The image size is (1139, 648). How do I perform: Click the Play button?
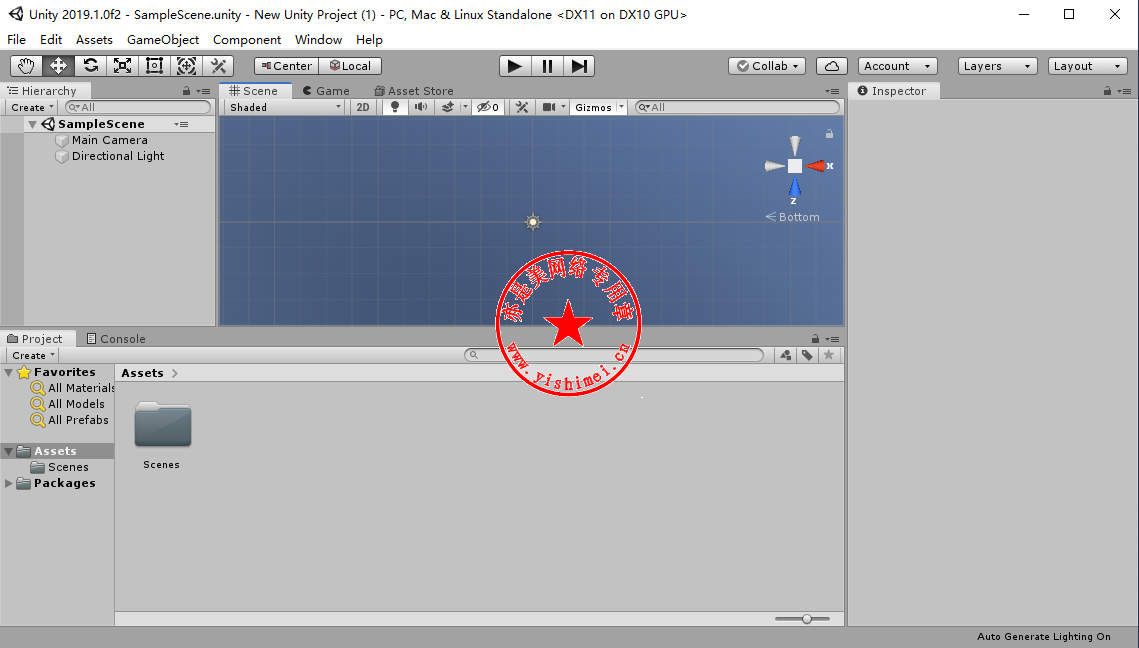click(515, 66)
